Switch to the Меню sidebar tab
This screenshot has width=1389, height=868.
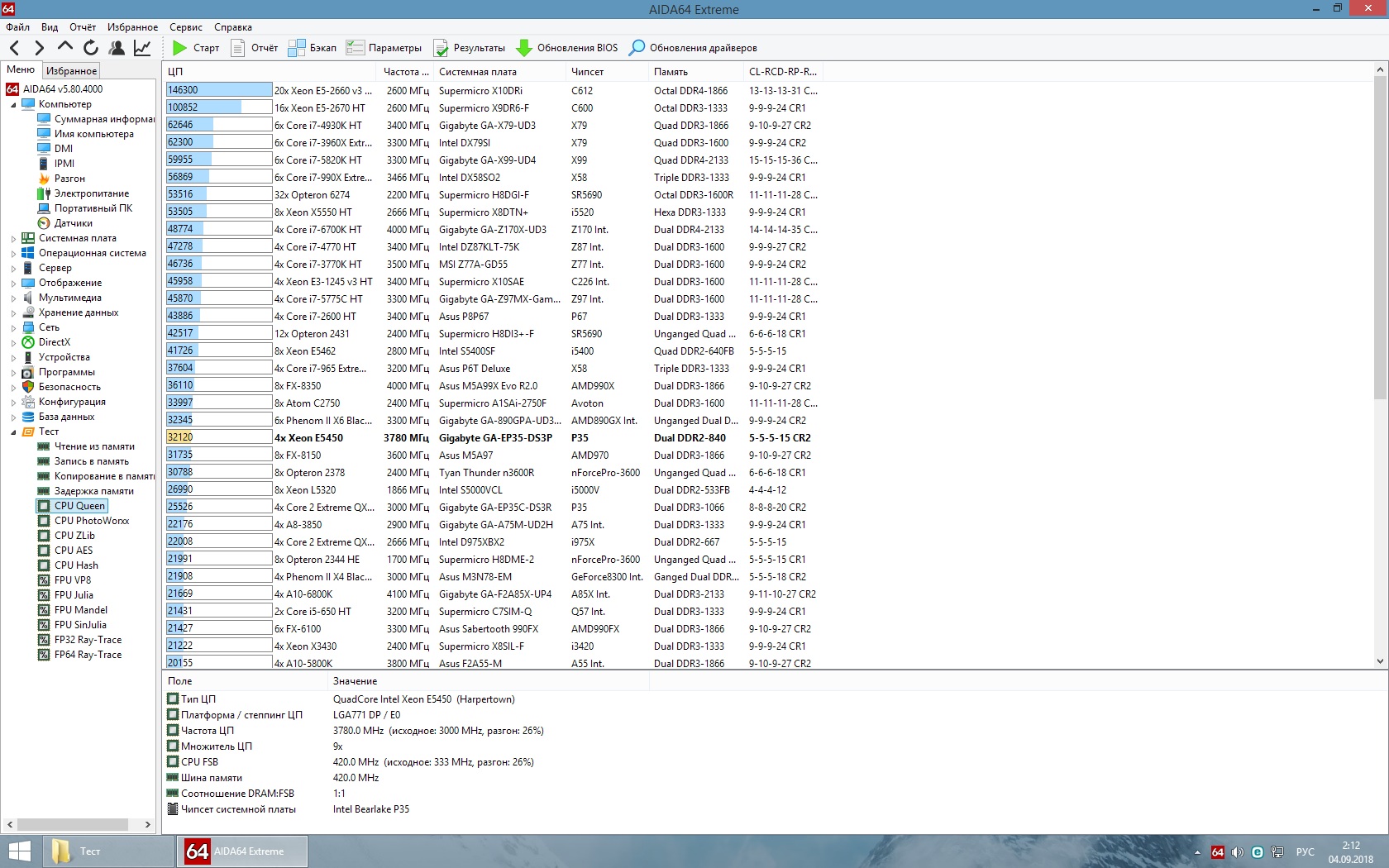pyautogui.click(x=21, y=70)
